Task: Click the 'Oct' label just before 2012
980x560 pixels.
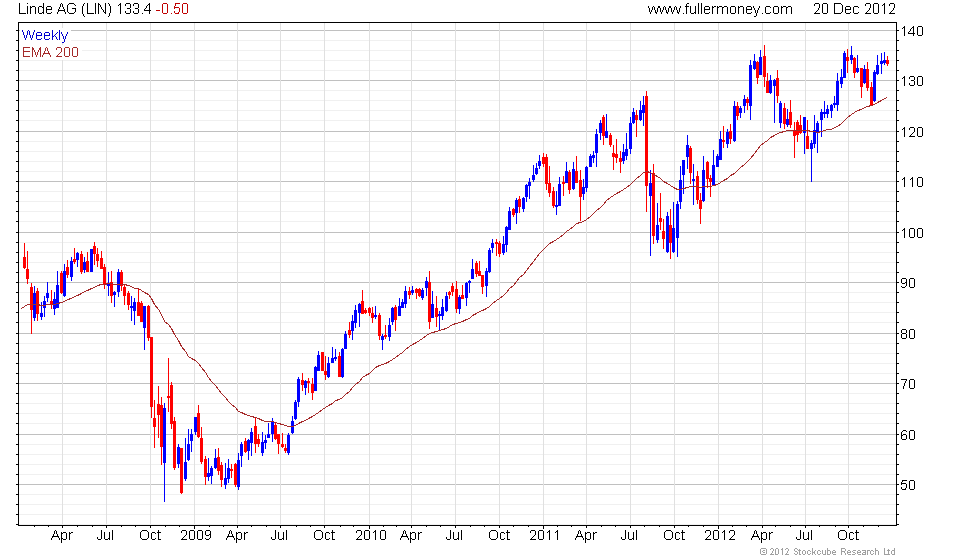Action: coord(674,536)
